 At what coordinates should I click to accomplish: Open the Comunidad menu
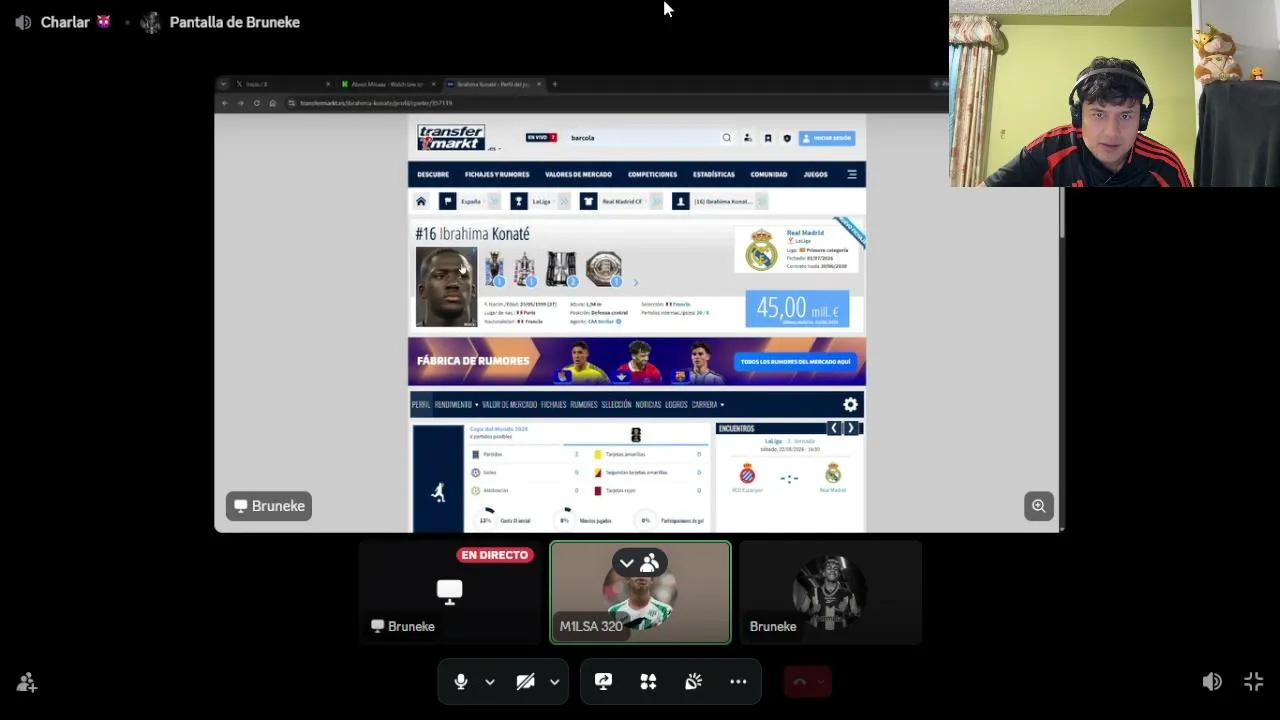coord(769,174)
